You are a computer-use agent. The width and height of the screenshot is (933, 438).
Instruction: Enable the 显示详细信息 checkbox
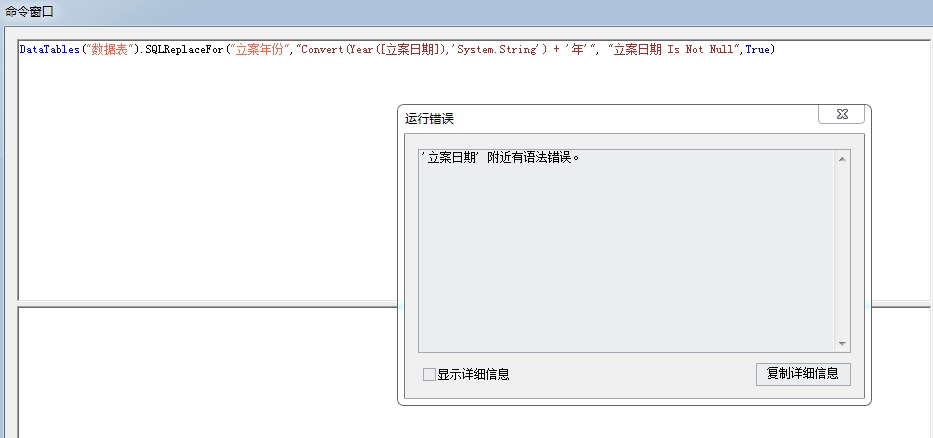(x=429, y=374)
